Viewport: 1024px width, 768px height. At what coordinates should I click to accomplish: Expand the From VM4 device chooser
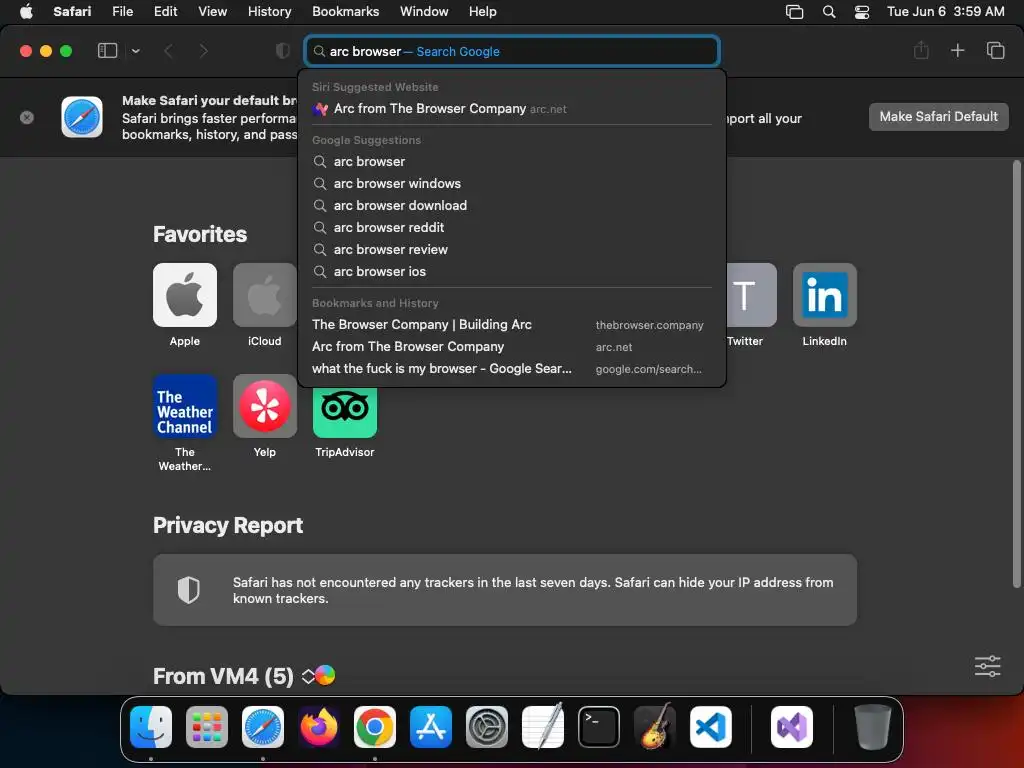(x=308, y=677)
